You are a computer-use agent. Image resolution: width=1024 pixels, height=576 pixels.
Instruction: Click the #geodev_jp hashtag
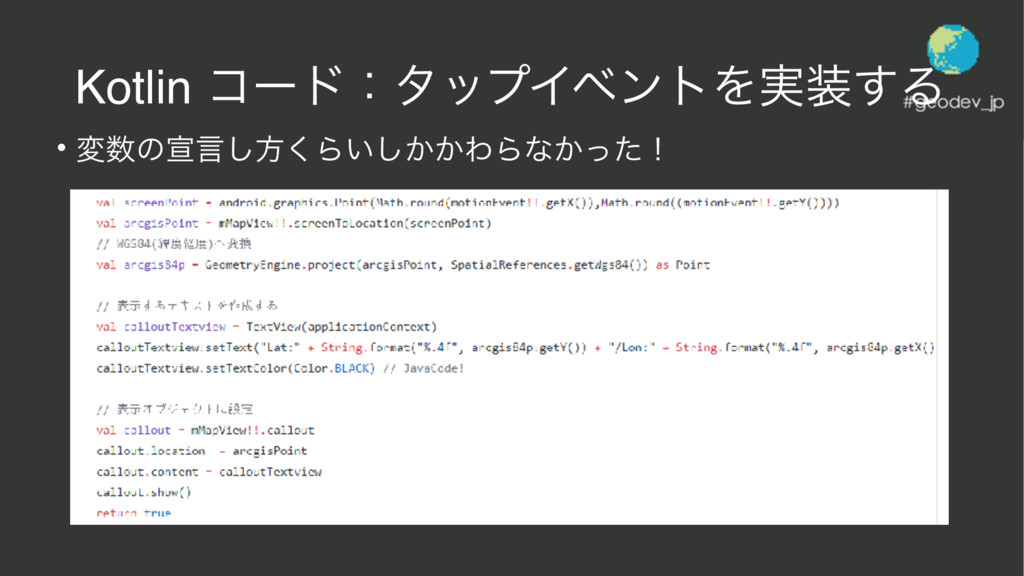tap(953, 103)
